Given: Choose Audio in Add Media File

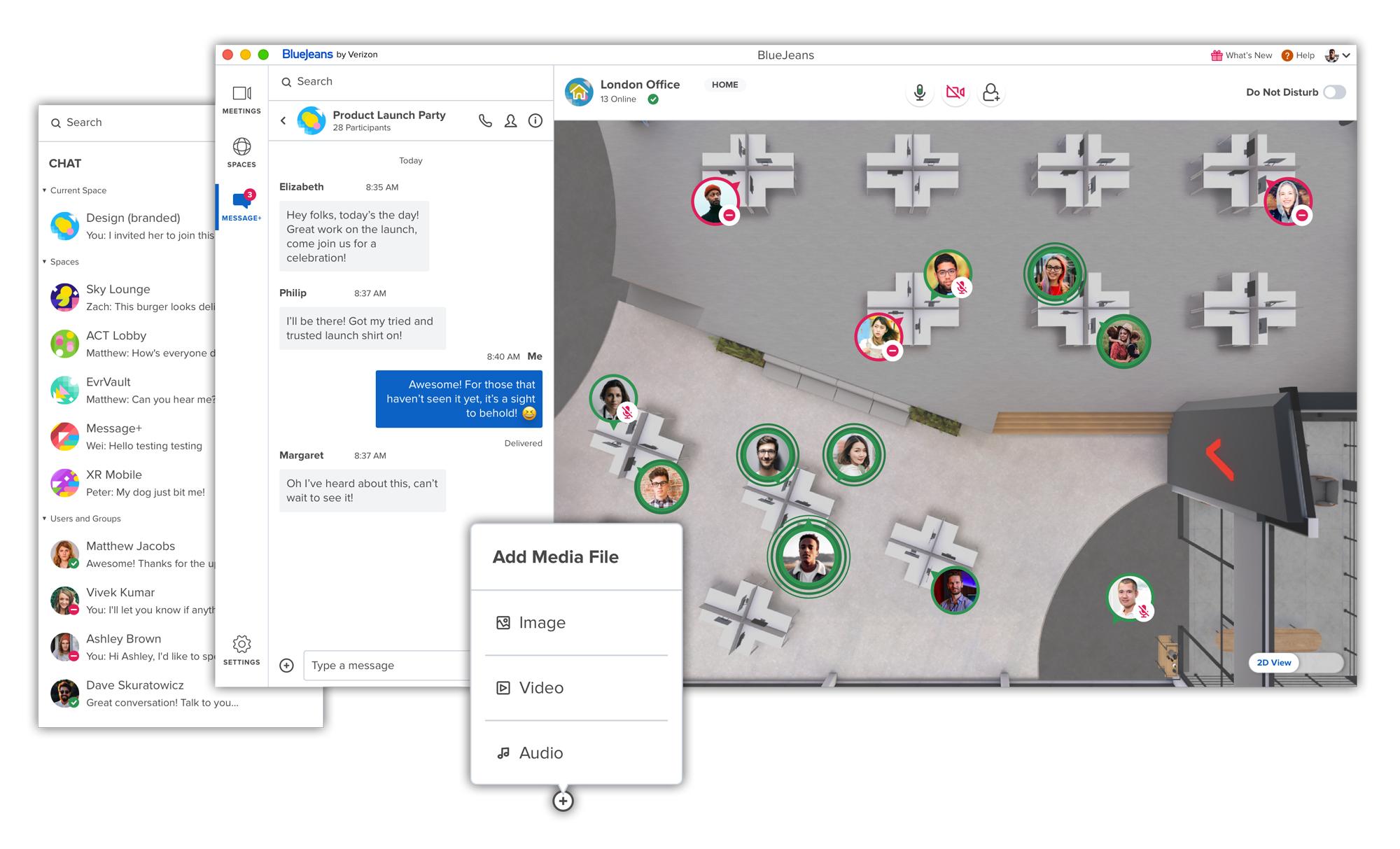Looking at the screenshot, I should click(576, 753).
